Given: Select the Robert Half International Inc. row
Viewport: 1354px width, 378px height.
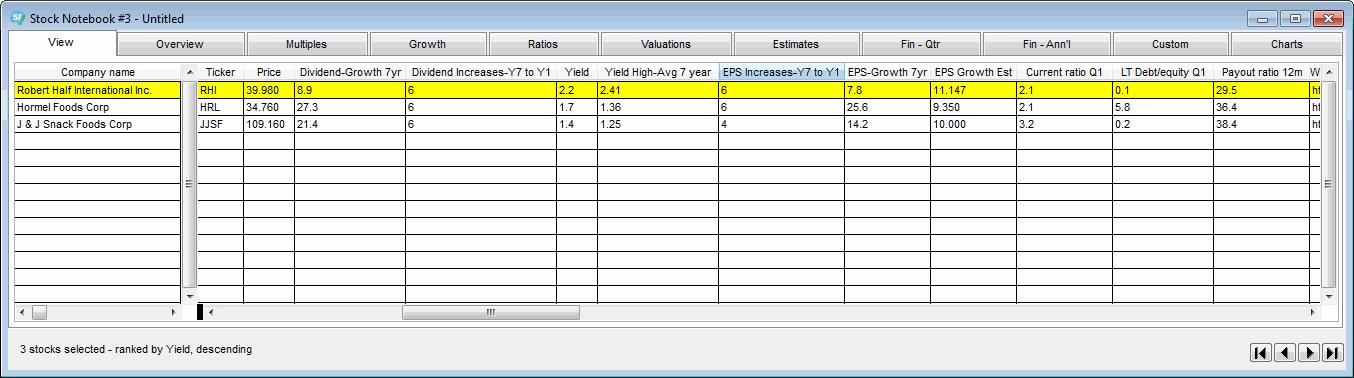Looking at the screenshot, I should click(x=98, y=90).
